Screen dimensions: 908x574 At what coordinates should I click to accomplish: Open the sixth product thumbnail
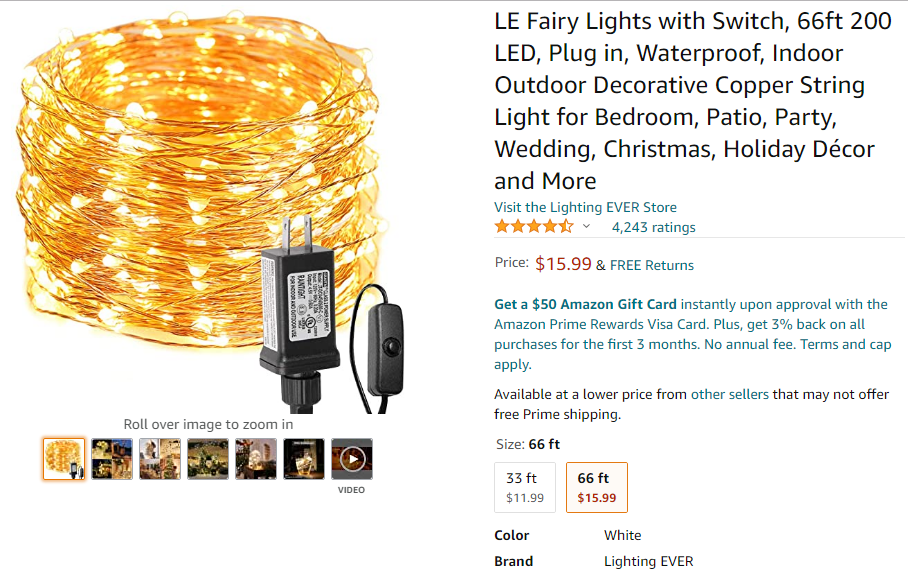point(304,459)
